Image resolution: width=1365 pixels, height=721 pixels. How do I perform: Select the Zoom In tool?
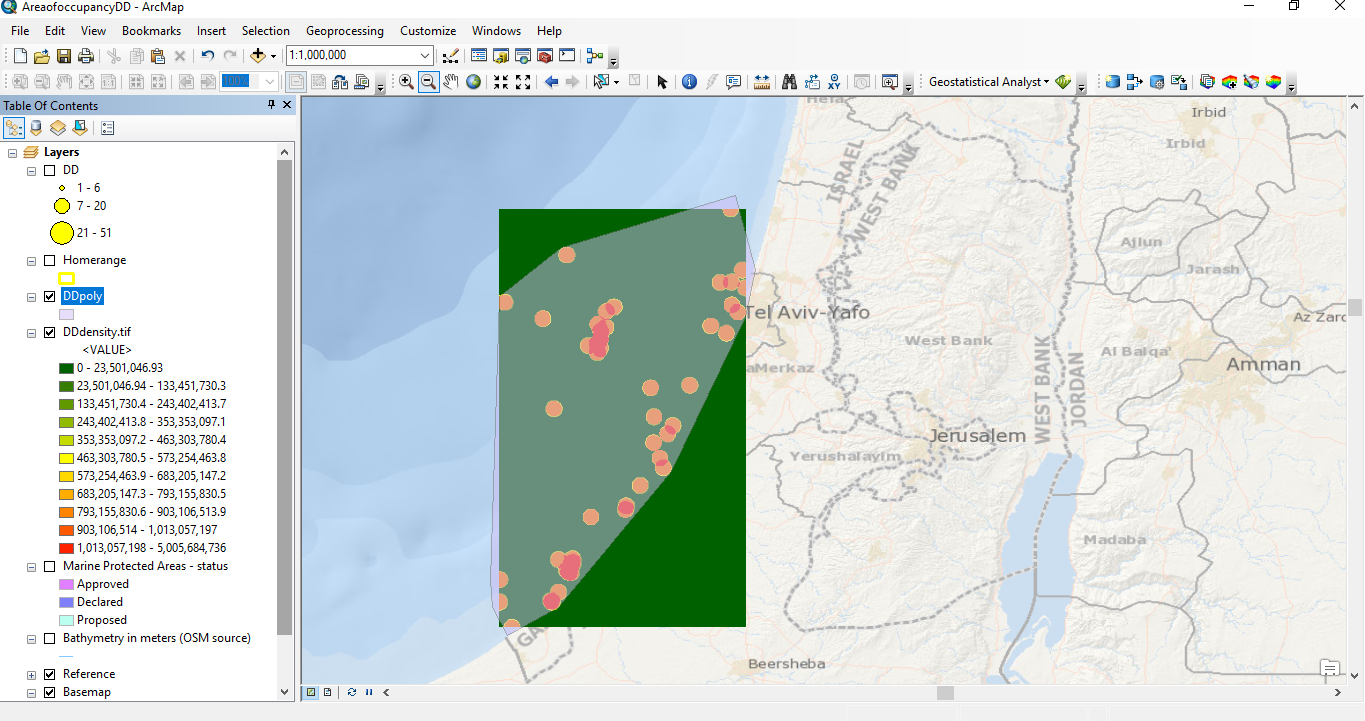point(406,82)
